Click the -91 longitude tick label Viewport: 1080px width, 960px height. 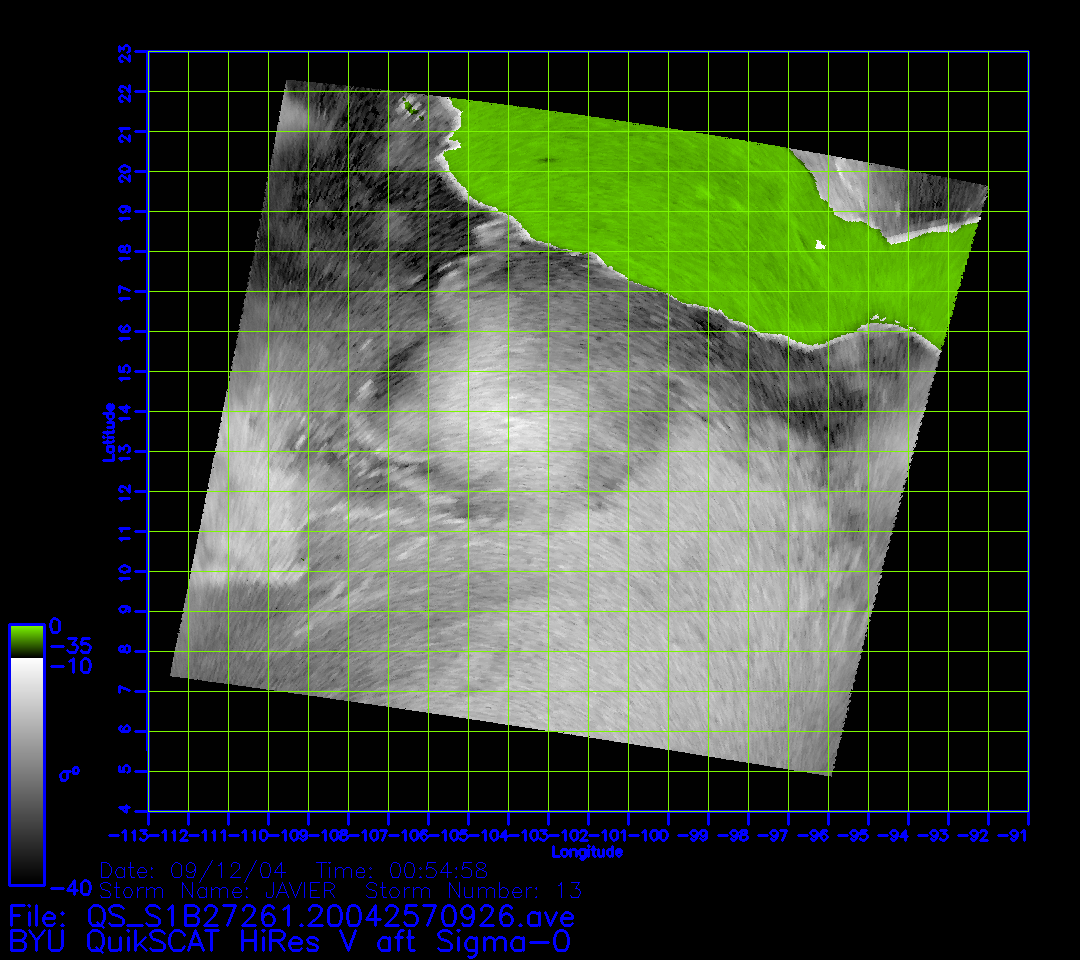tap(1016, 835)
